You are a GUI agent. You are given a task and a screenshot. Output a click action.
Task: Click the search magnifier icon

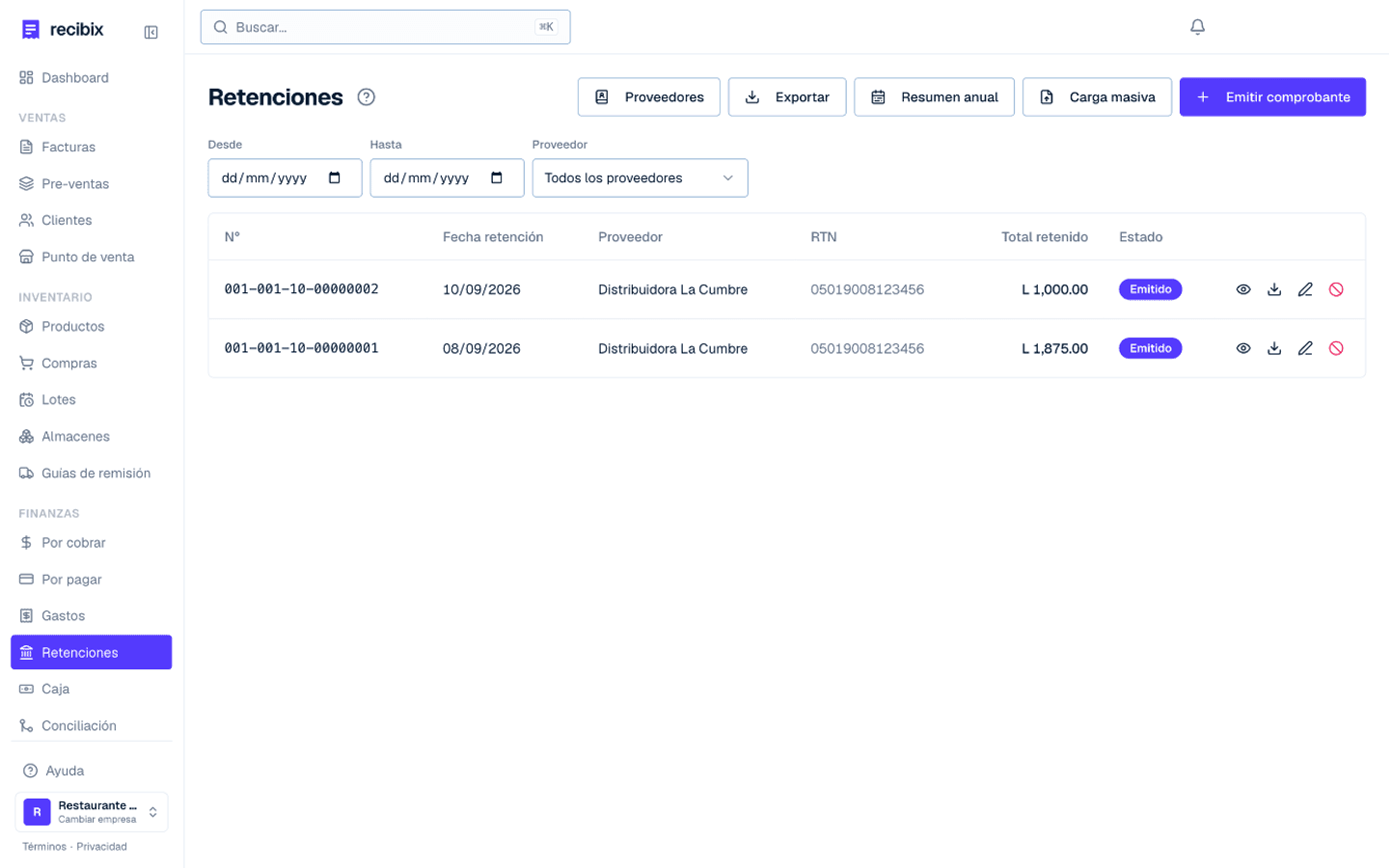click(221, 27)
